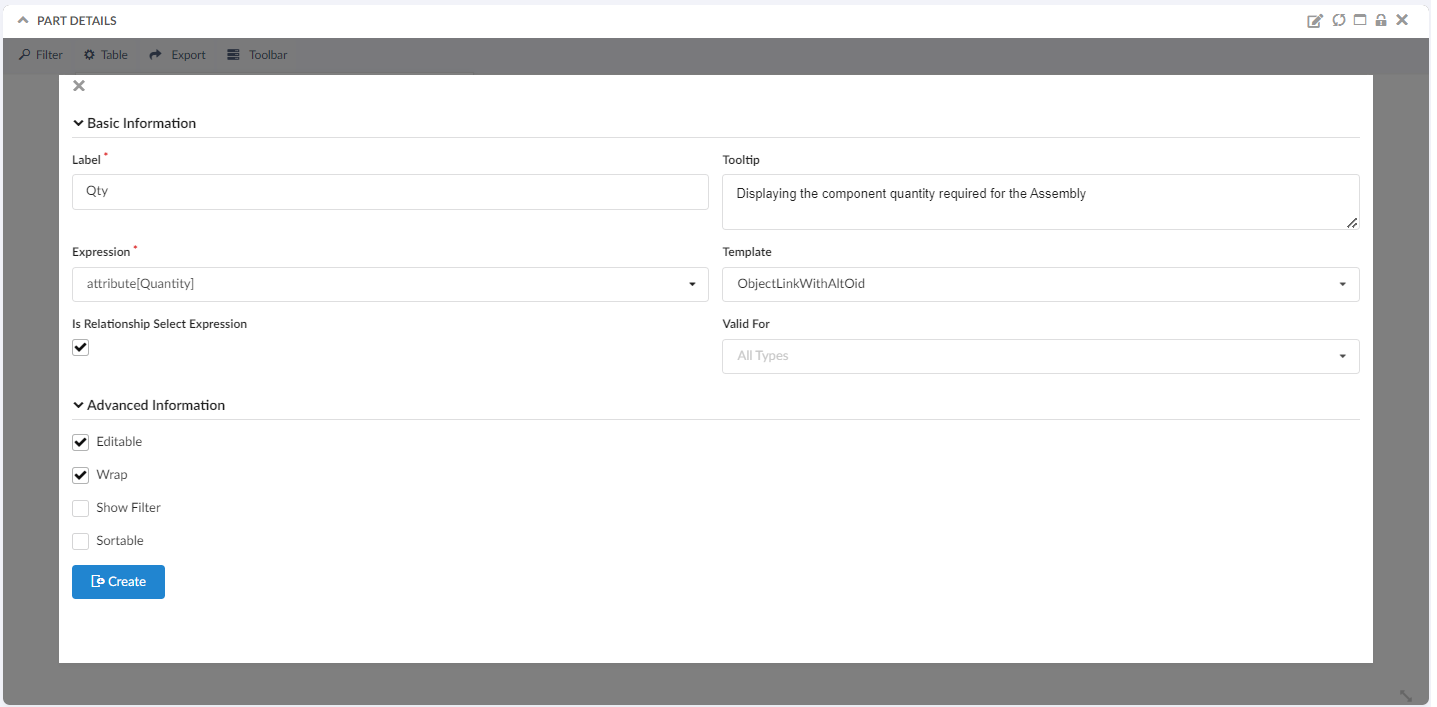Open the Template dropdown
1437x707 pixels.
coord(1040,284)
